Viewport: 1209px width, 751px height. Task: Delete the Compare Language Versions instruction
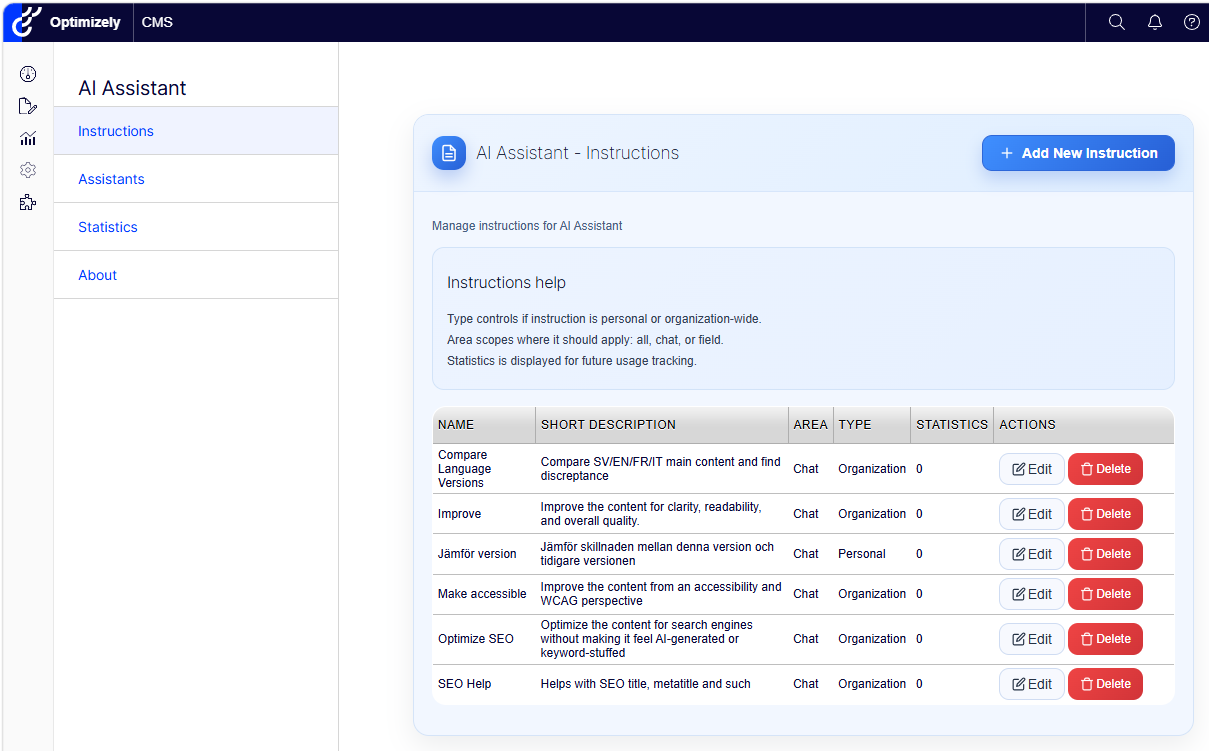pyautogui.click(x=1105, y=469)
